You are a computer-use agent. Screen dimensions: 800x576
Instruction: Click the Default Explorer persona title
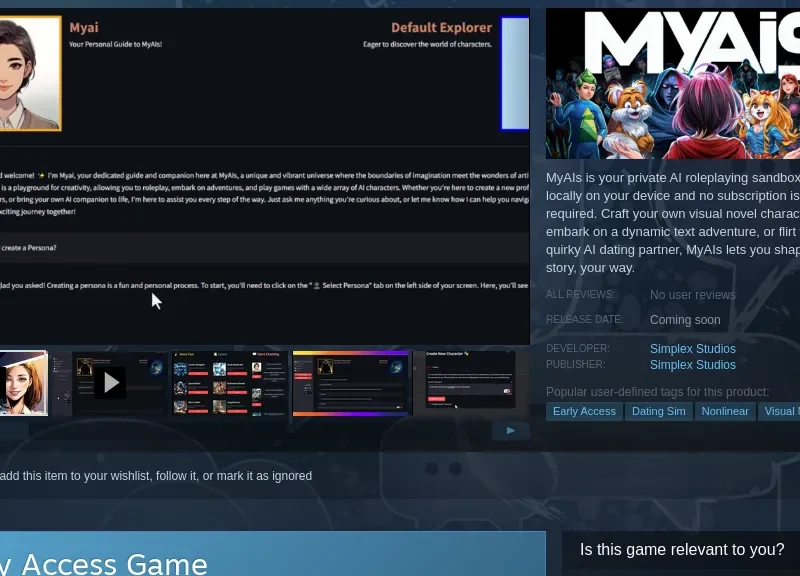pos(441,27)
